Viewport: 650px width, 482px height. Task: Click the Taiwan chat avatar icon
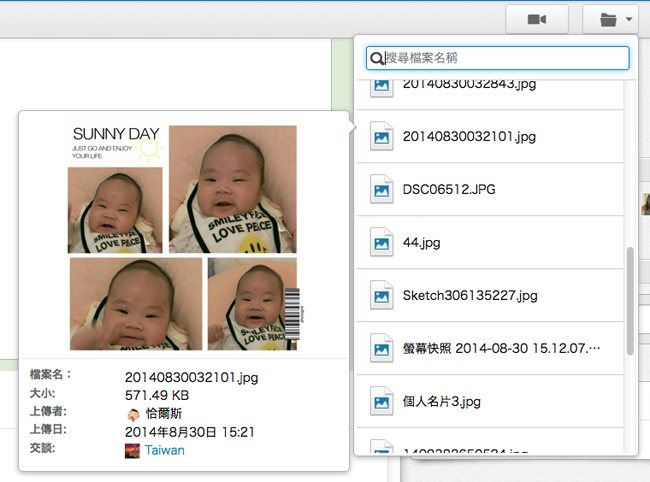pyautogui.click(x=132, y=451)
